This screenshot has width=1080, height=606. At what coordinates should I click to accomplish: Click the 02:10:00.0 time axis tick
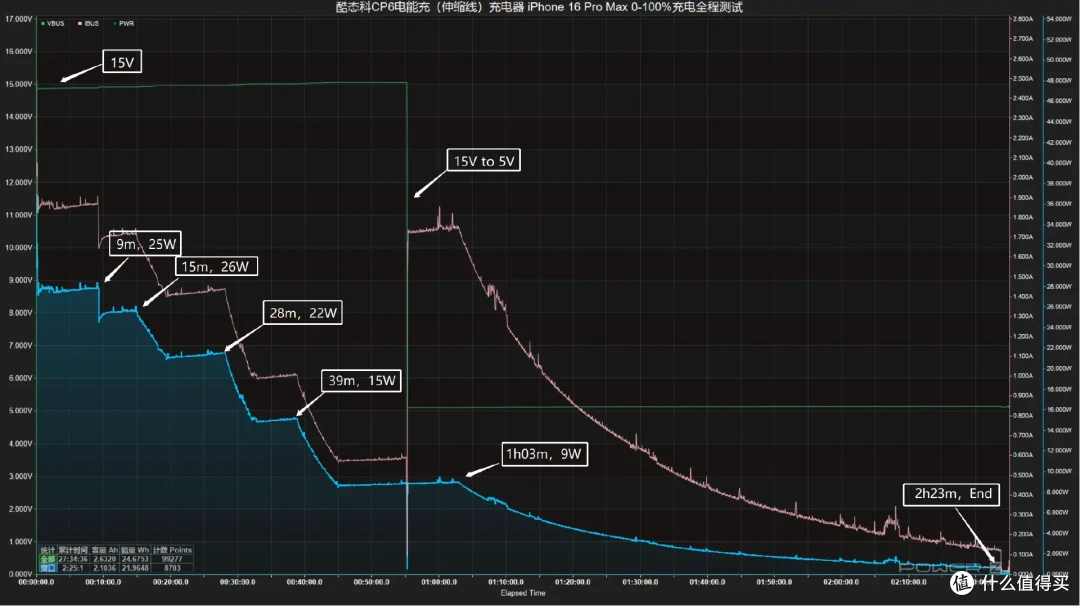[x=908, y=582]
